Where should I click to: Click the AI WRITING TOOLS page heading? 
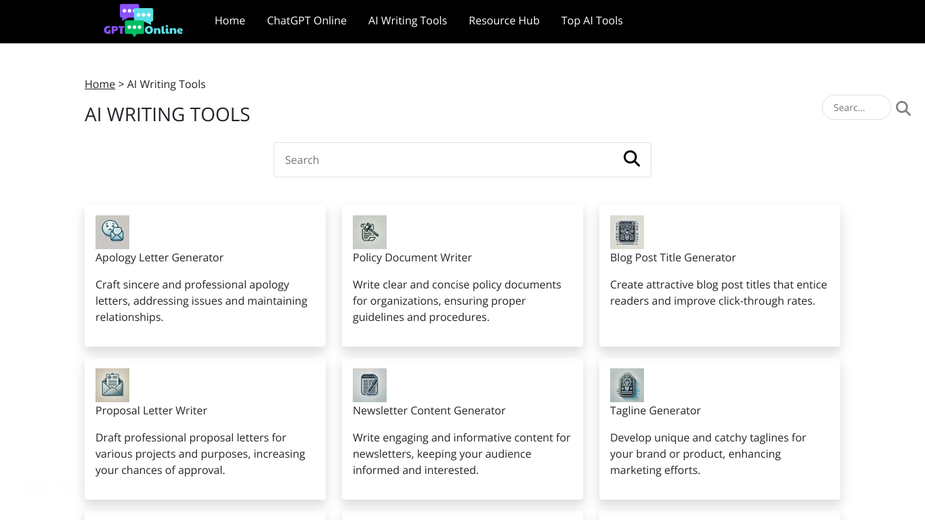coord(168,115)
